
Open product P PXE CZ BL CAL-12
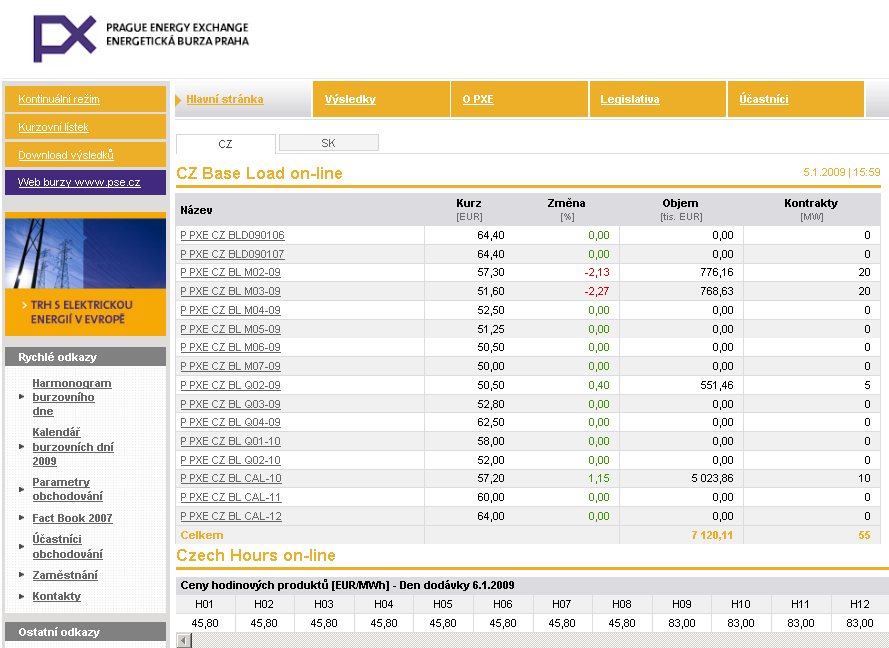pos(231,516)
